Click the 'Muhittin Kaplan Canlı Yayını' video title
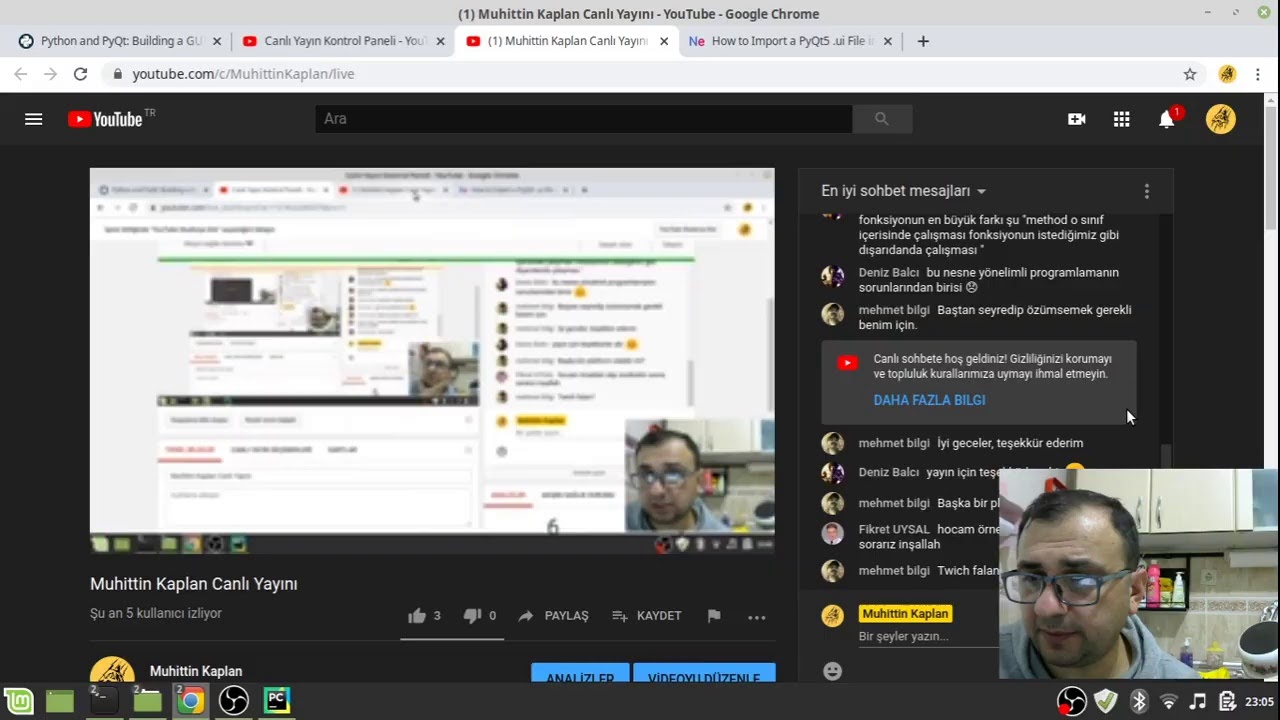The height and width of the screenshot is (720, 1280). (x=194, y=584)
